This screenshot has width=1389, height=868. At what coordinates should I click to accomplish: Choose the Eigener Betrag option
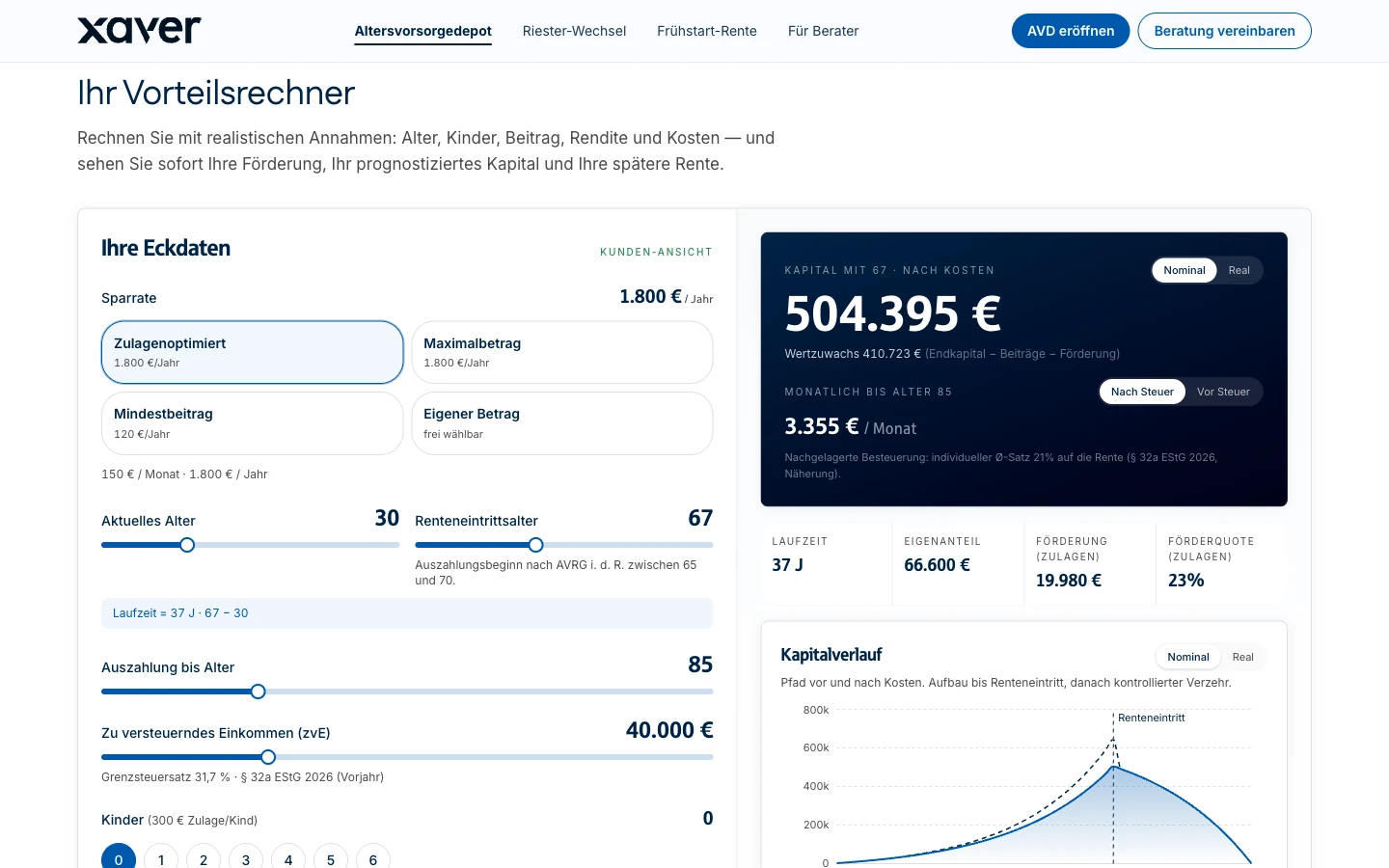tap(562, 423)
